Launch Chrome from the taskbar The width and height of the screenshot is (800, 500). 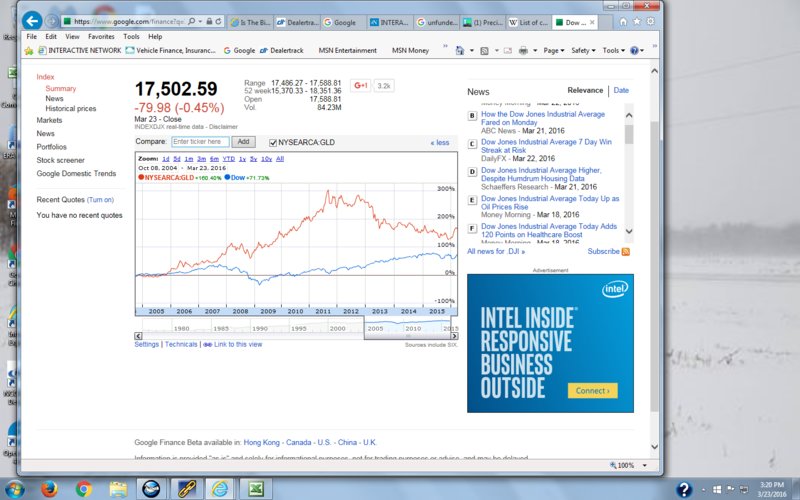[84, 489]
